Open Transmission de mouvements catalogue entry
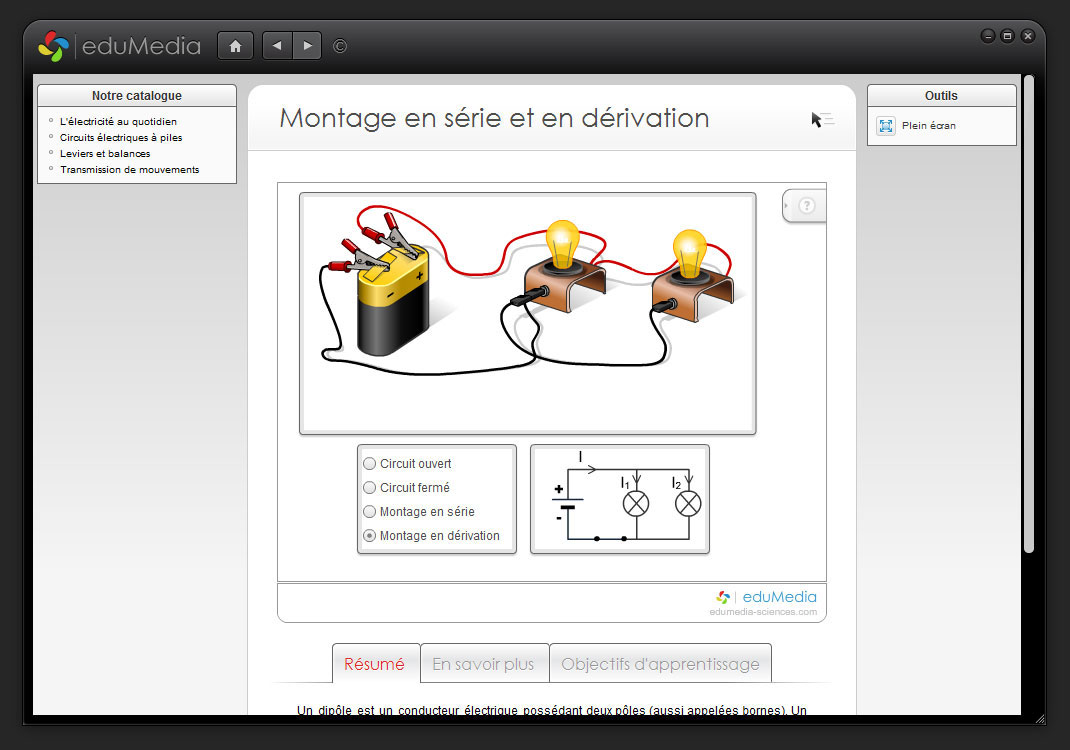The width and height of the screenshot is (1070, 750). [129, 170]
